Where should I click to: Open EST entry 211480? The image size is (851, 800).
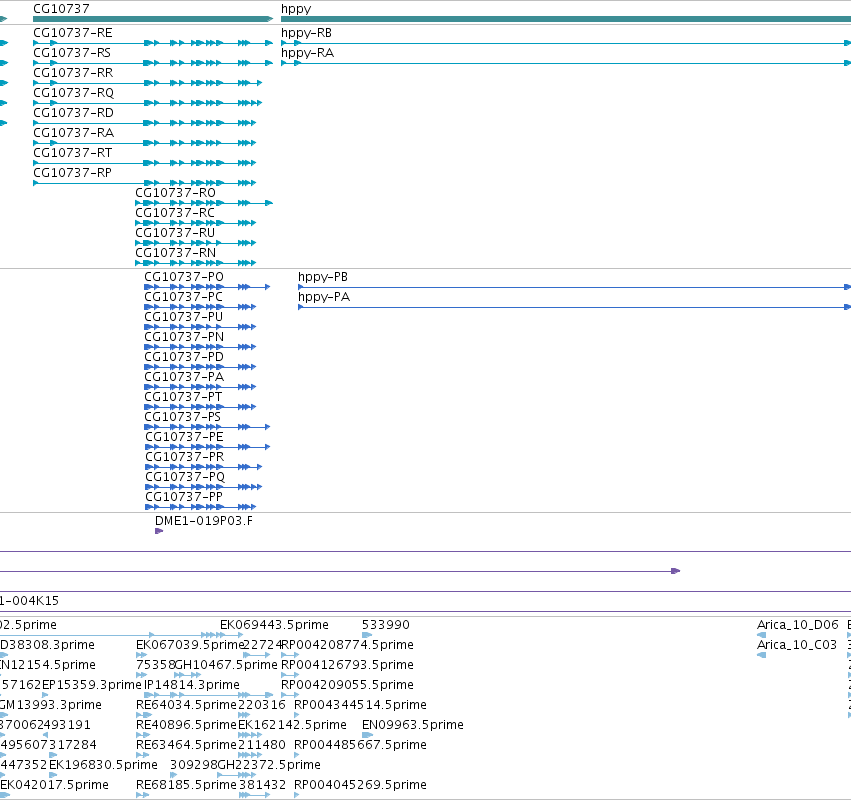click(x=262, y=745)
